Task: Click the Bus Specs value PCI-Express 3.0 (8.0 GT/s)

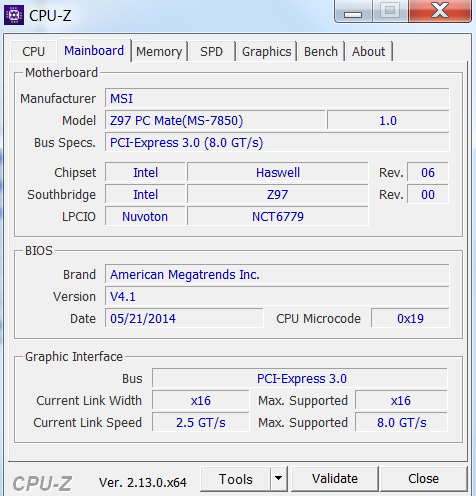Action: 277,143
